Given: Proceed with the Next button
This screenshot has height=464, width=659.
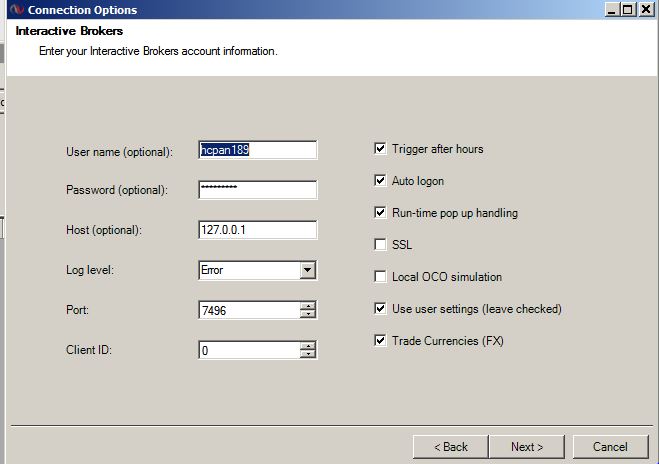Looking at the screenshot, I should [527, 447].
